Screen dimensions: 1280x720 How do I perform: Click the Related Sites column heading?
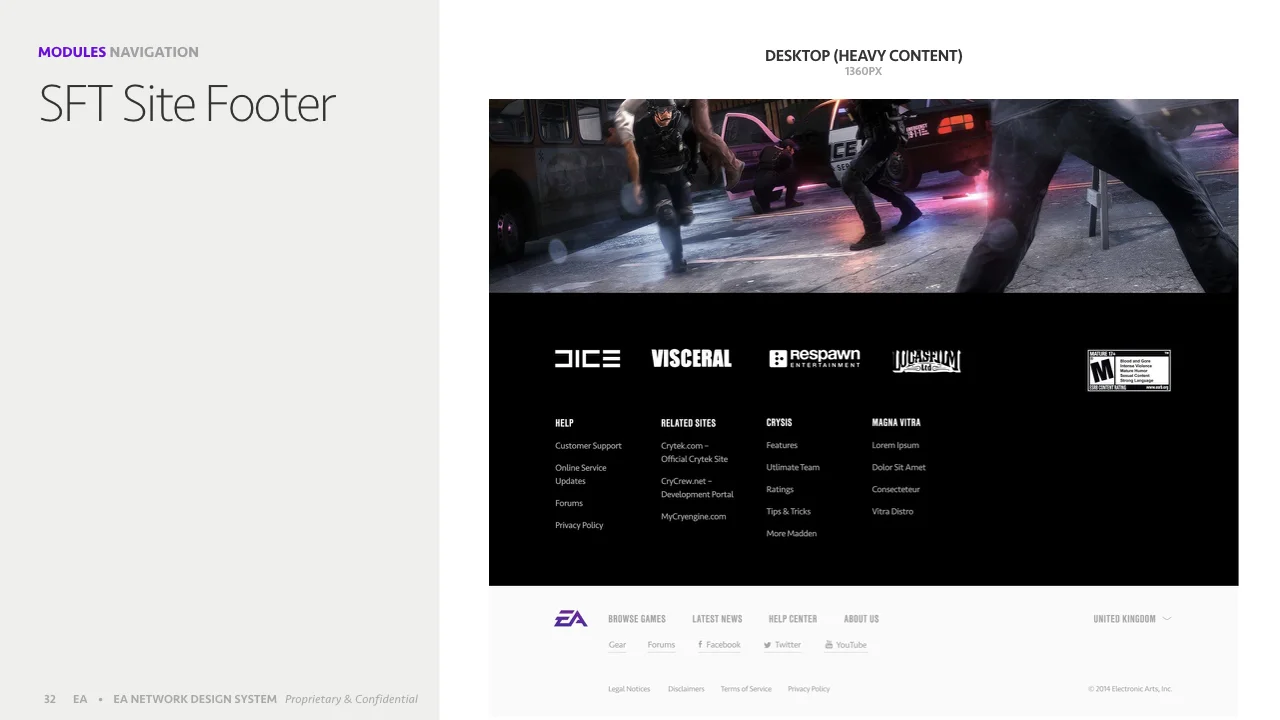point(689,423)
